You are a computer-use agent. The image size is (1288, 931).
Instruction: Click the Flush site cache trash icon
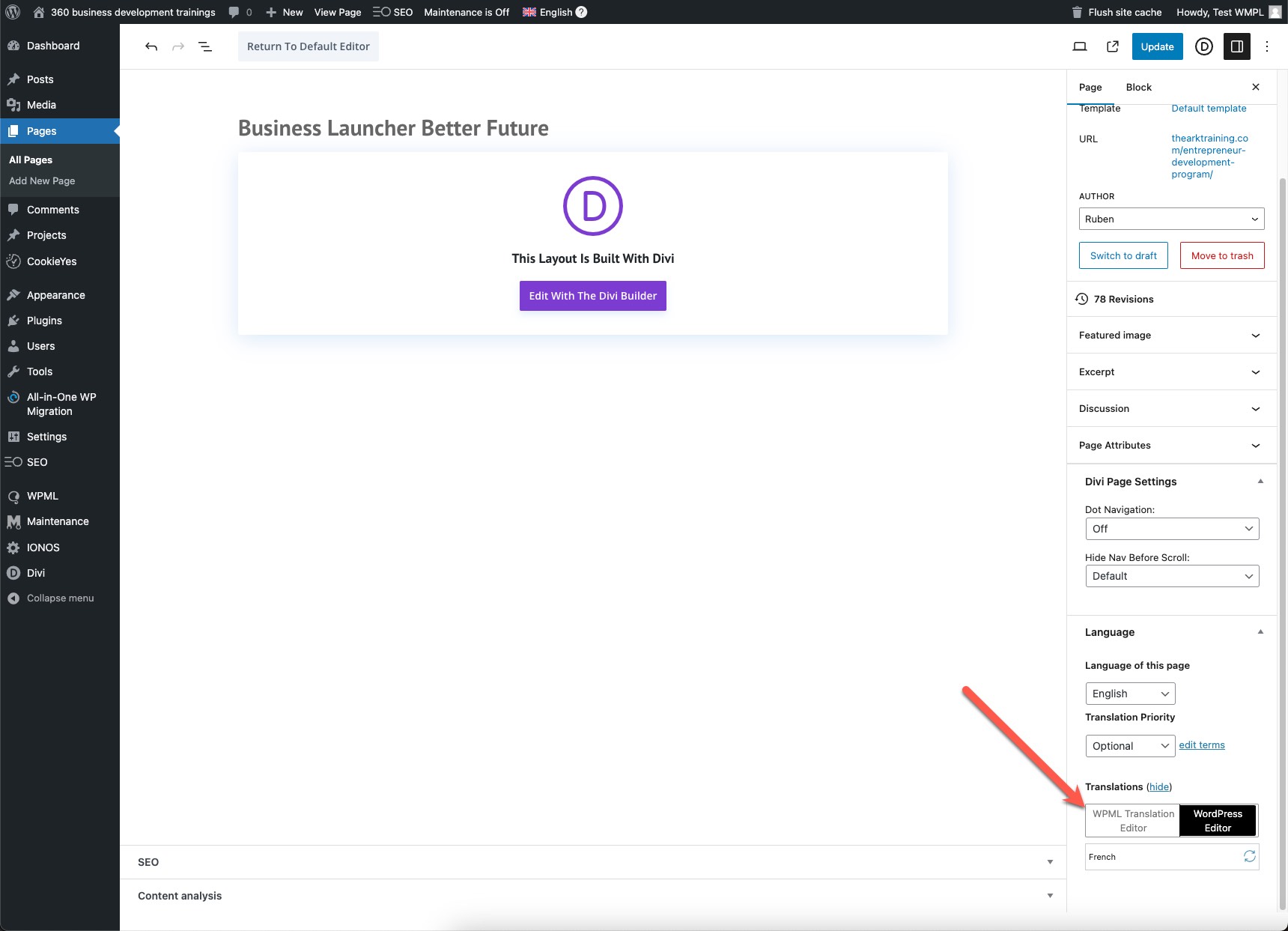(x=1077, y=12)
